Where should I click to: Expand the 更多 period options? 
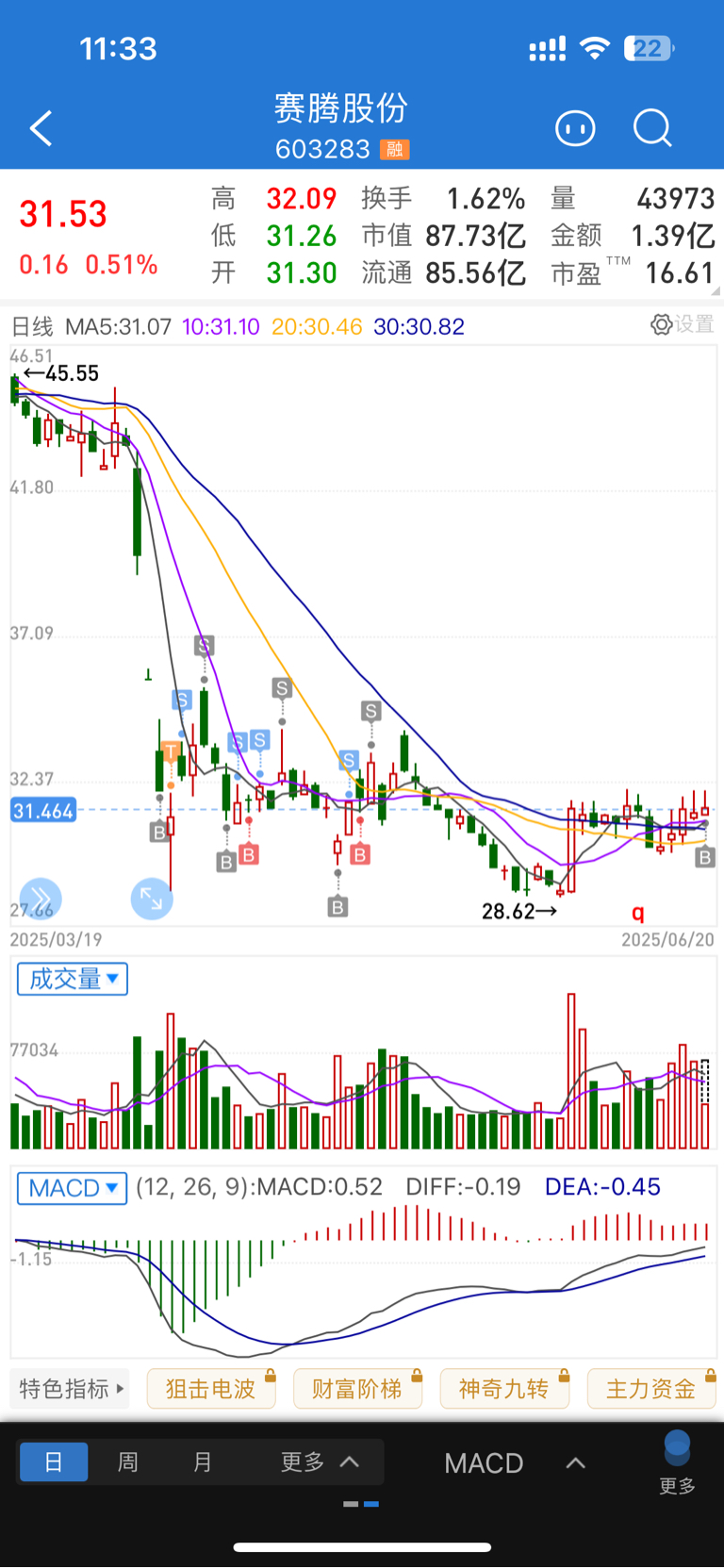[x=321, y=1462]
